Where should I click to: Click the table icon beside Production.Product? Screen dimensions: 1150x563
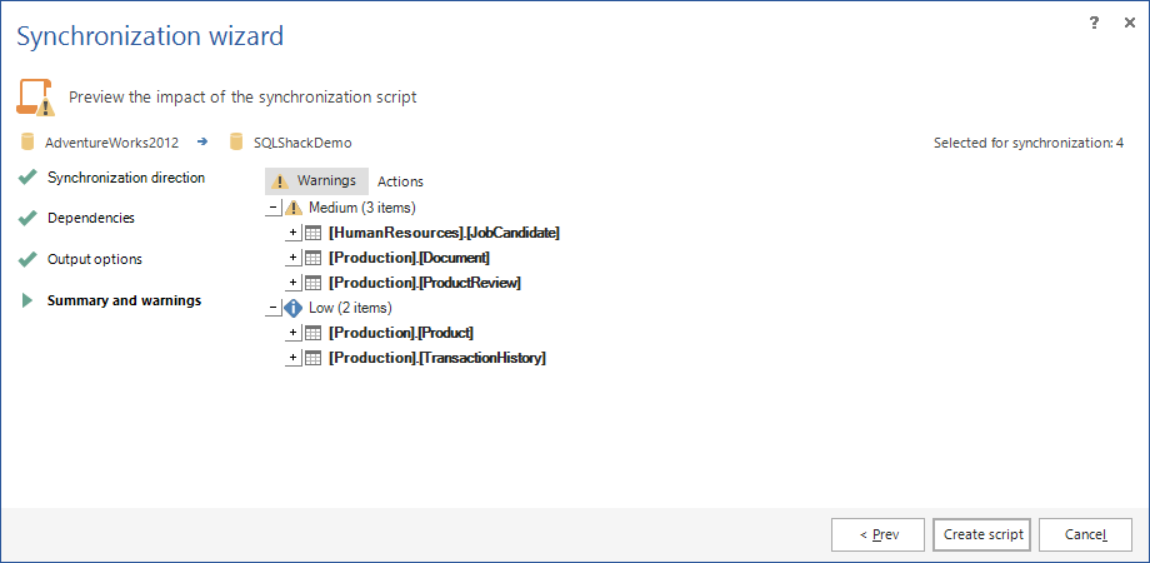tap(313, 333)
